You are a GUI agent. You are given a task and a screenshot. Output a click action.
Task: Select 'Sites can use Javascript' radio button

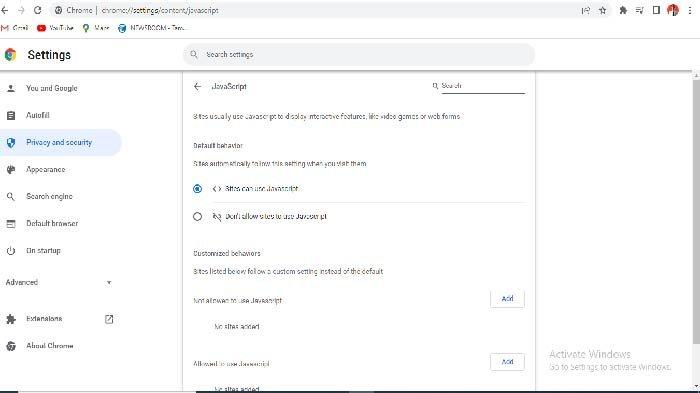click(197, 189)
